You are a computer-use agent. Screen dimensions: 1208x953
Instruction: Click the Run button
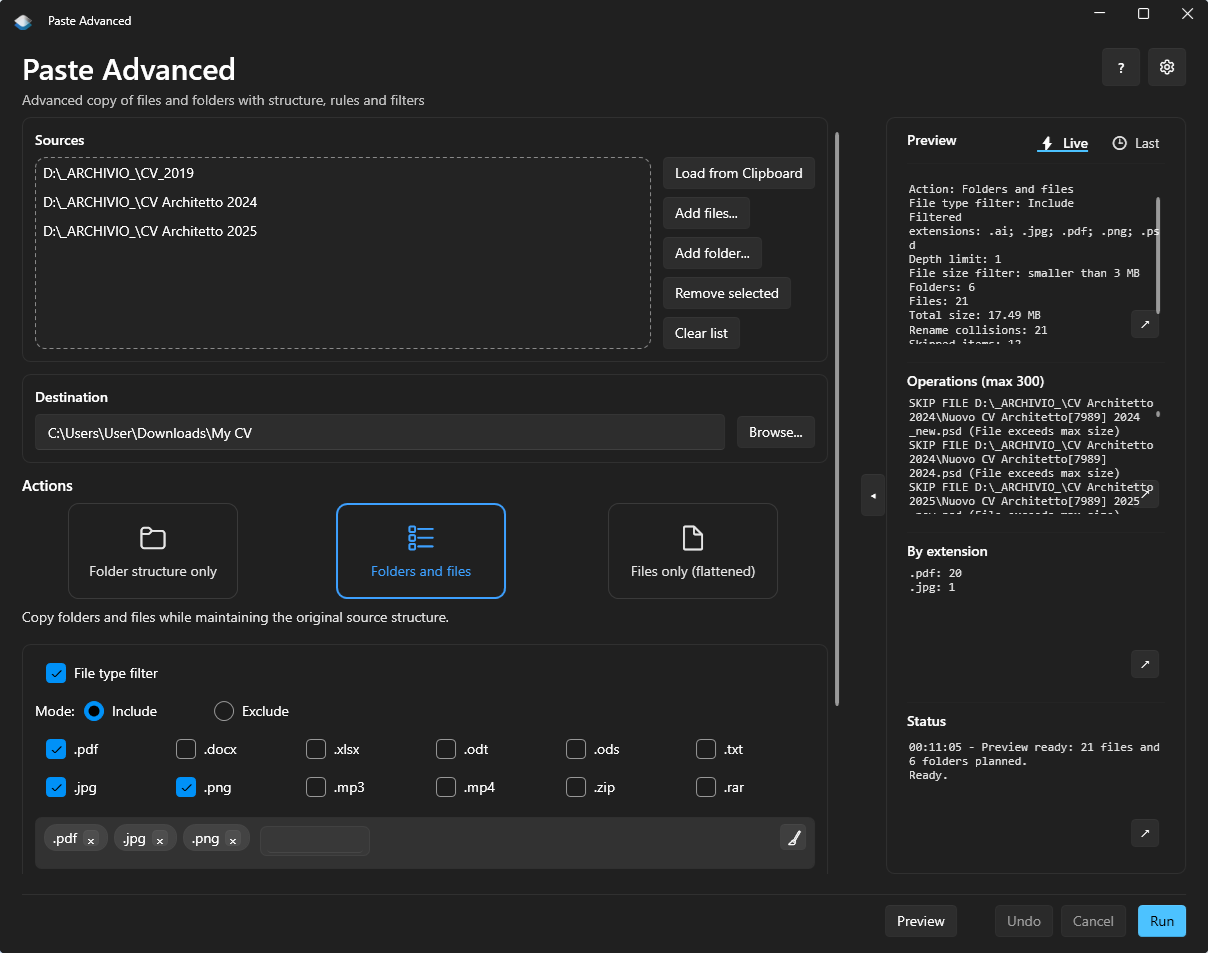tap(1162, 921)
